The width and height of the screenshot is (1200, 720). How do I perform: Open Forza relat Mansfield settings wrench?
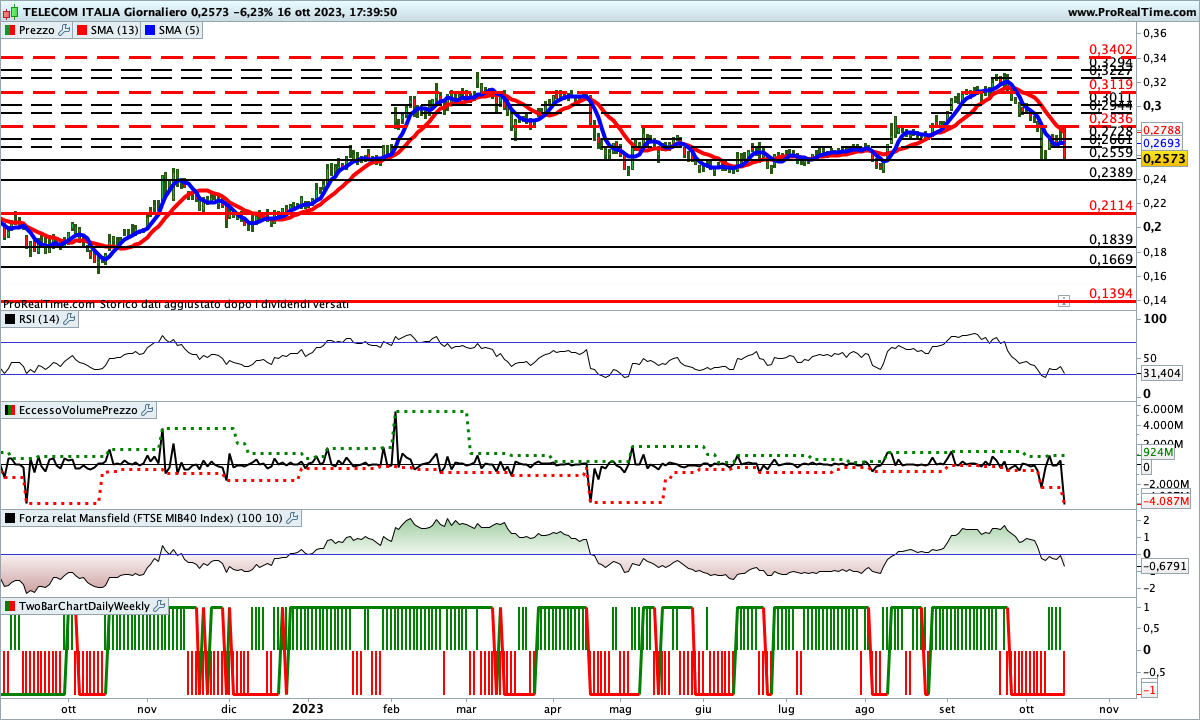click(x=292, y=518)
